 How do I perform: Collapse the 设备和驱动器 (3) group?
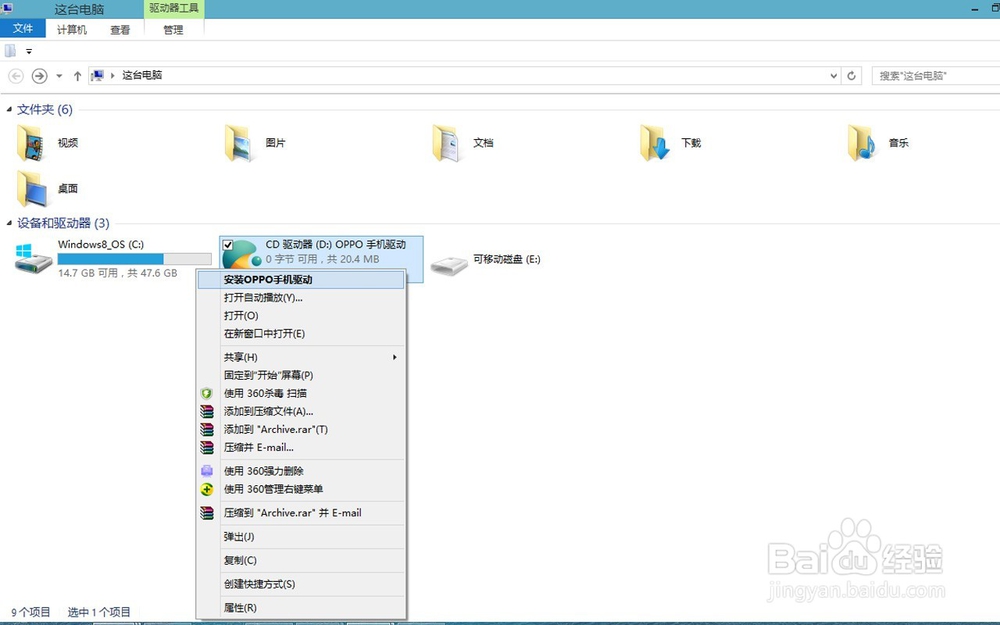[x=9, y=223]
